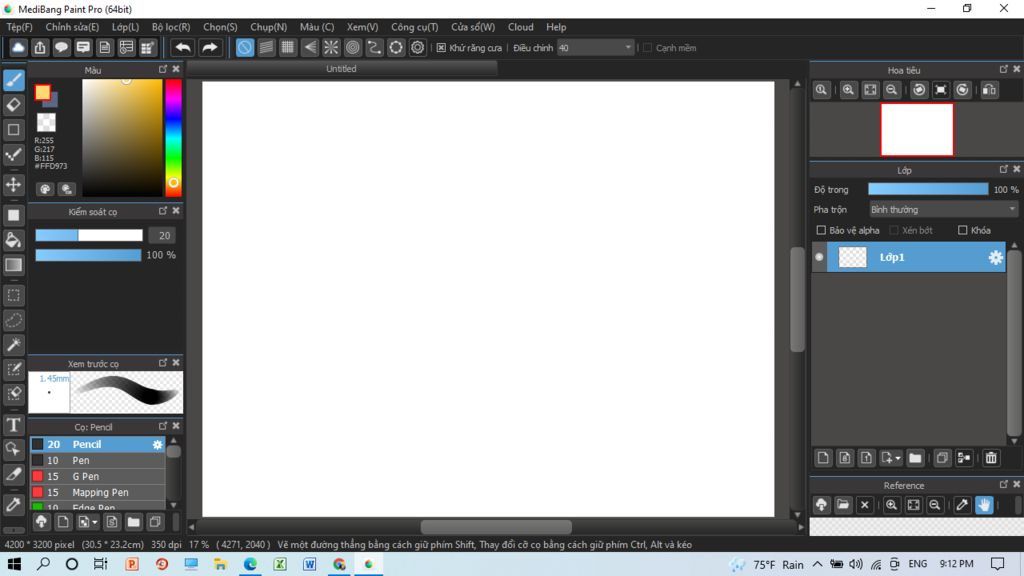Select the Magic Wand tool
The image size is (1024, 576).
click(x=14, y=345)
